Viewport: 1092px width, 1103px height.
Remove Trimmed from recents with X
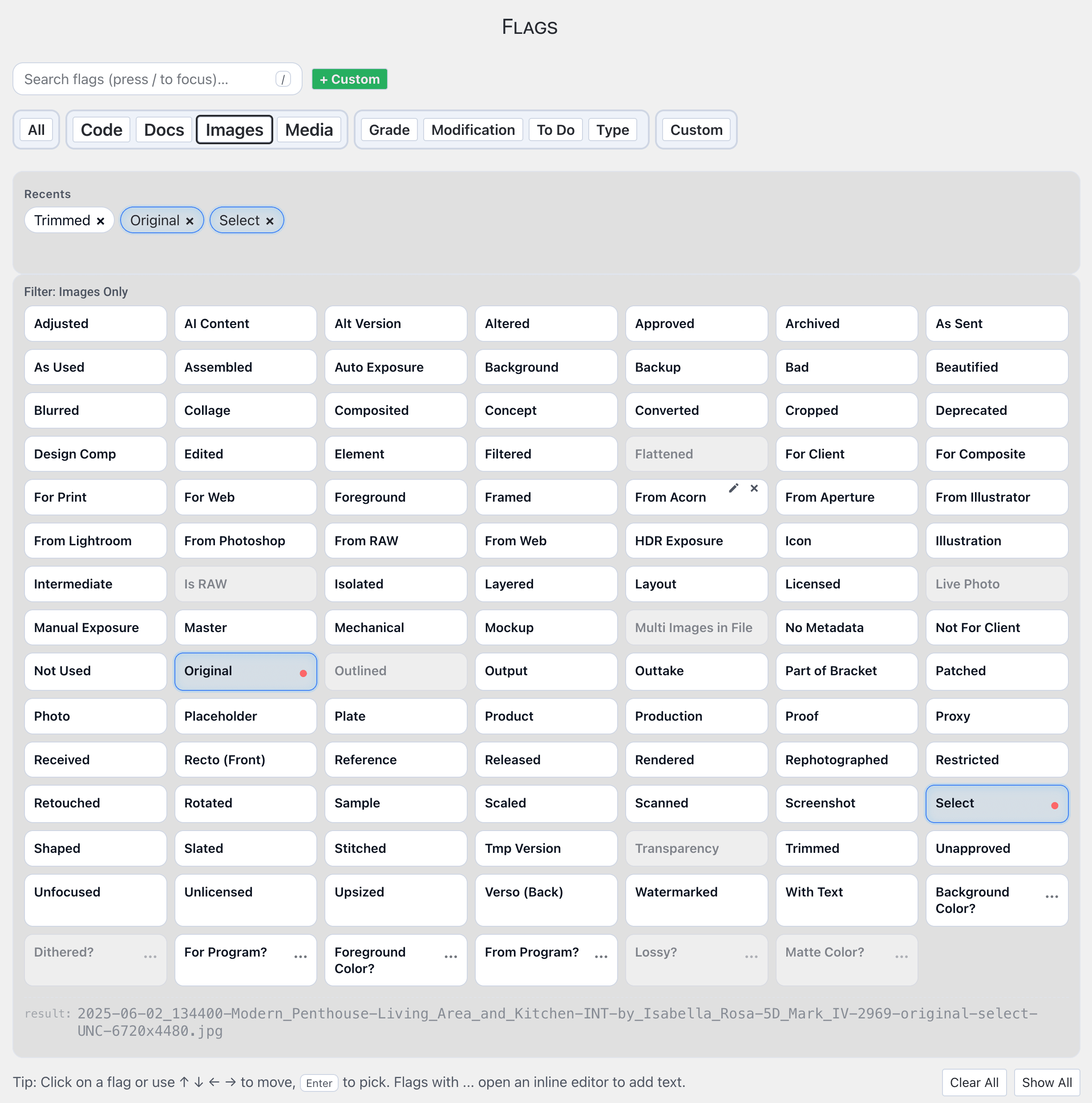pyautogui.click(x=101, y=221)
